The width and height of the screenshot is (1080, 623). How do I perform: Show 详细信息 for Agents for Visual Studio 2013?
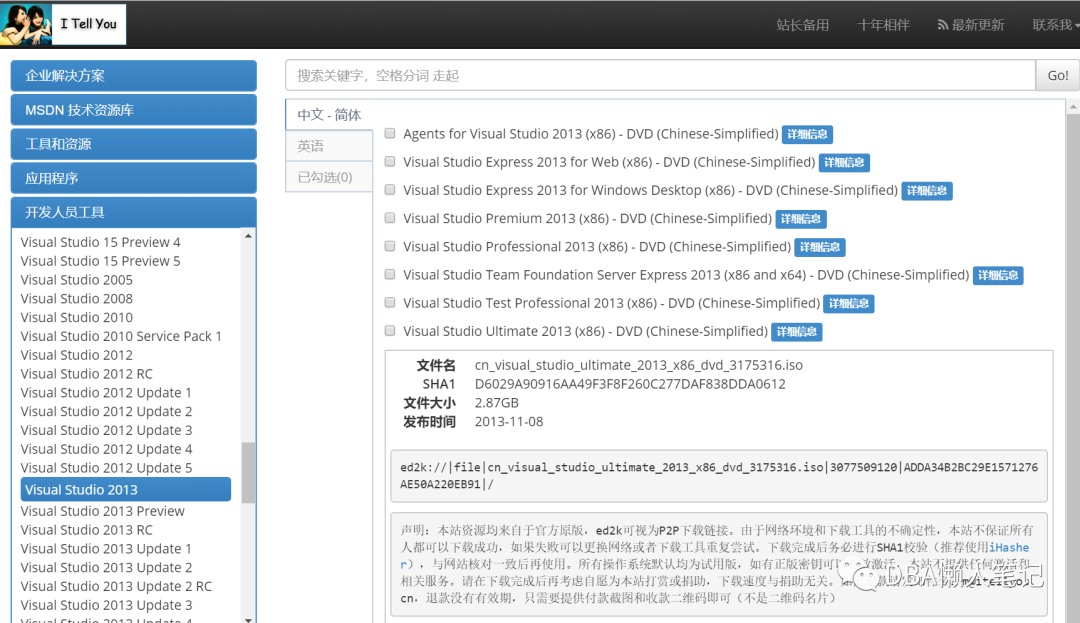click(807, 134)
